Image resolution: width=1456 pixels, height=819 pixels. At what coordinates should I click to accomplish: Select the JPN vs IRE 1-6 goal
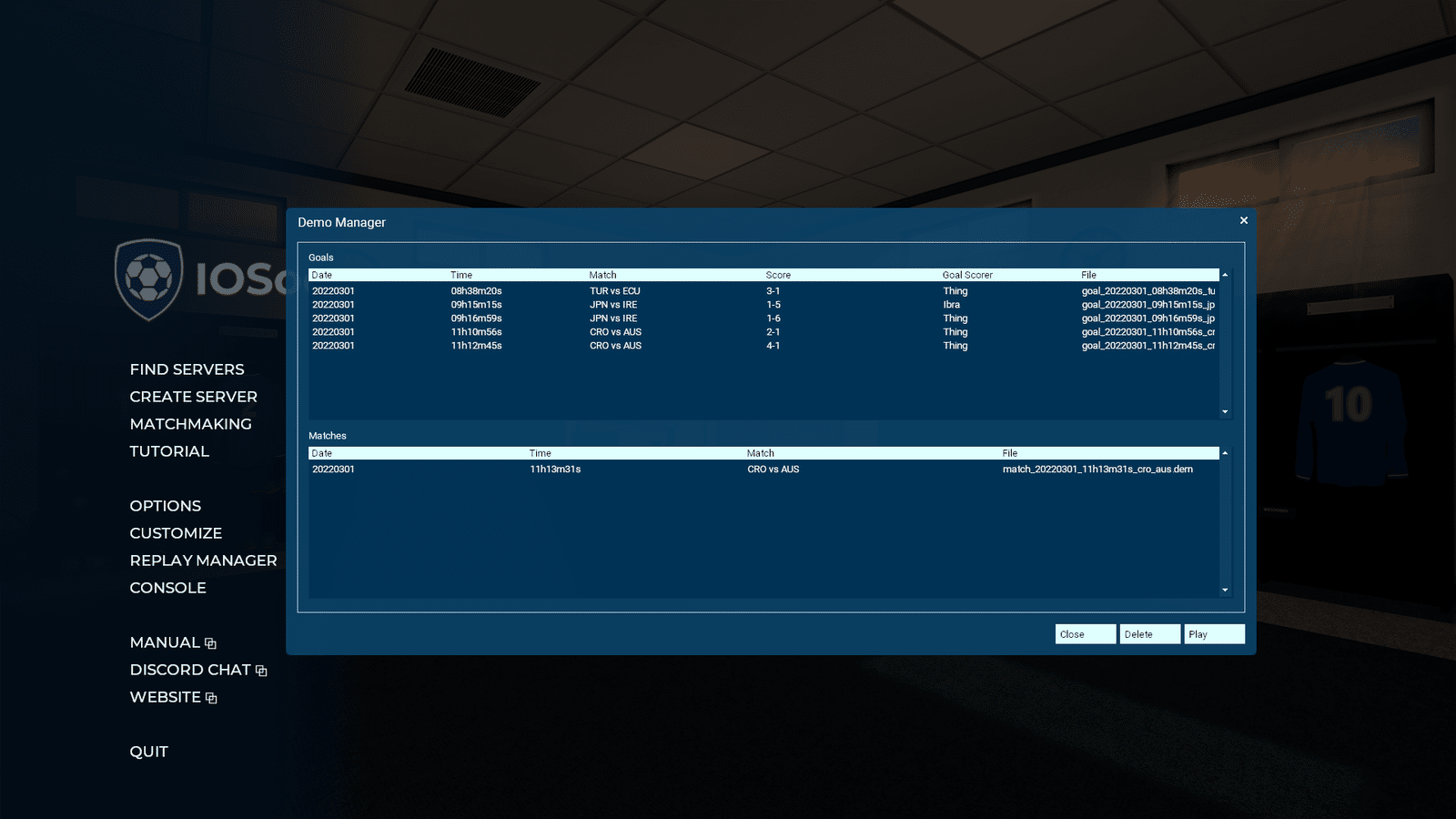click(x=763, y=318)
